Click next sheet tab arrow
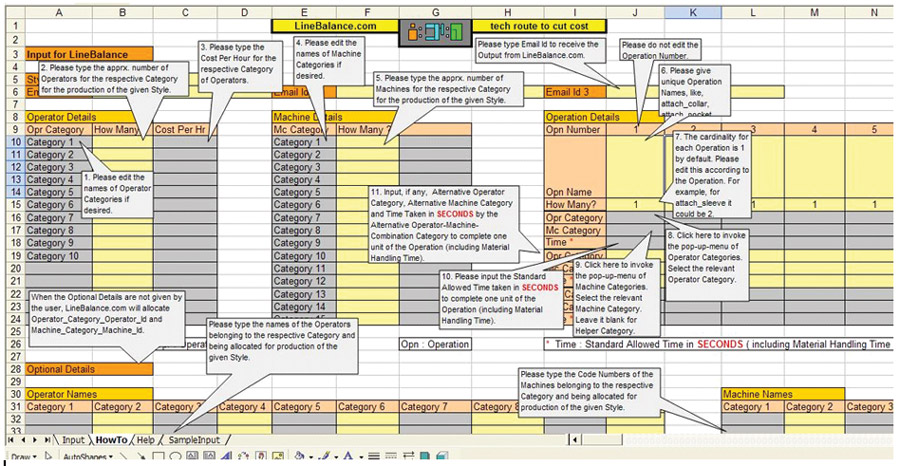900x466 pixels. 34,440
